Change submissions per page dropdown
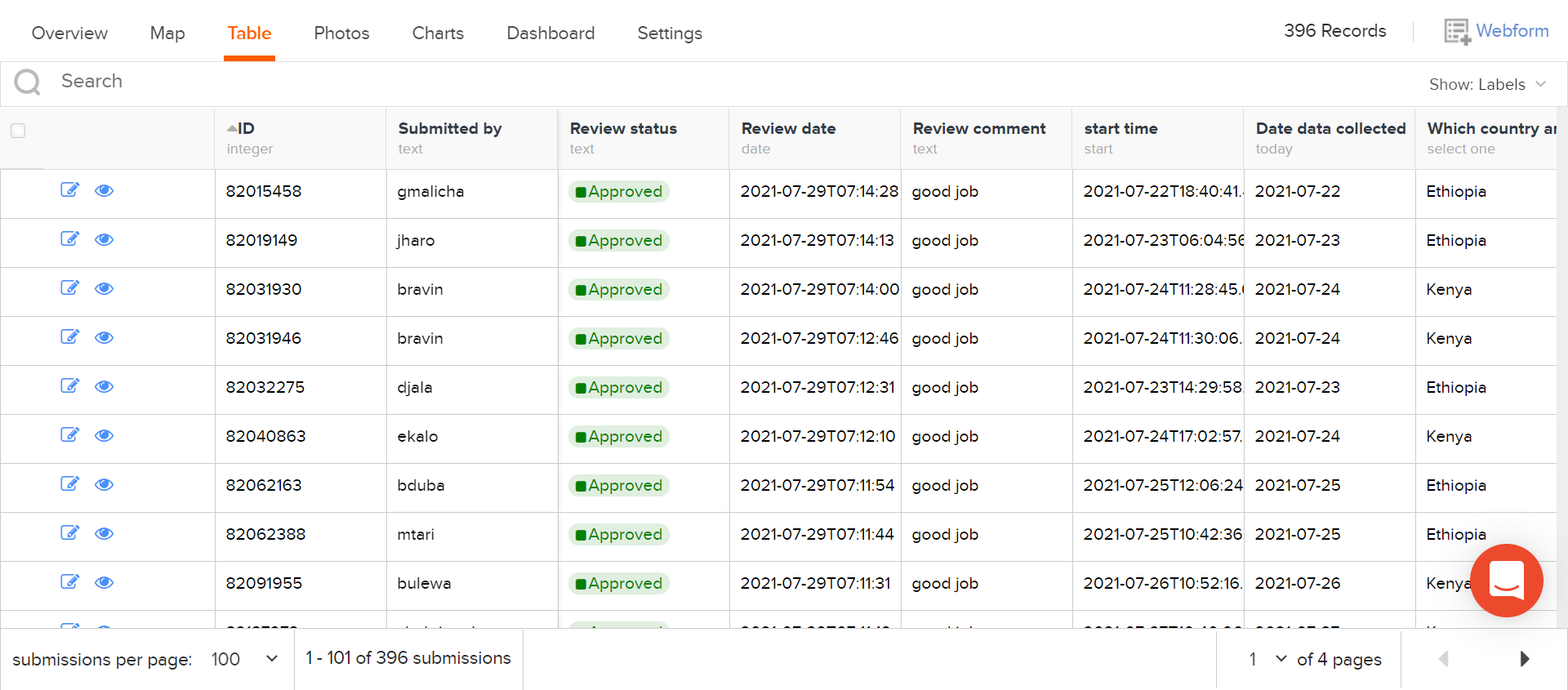Image resolution: width=1568 pixels, height=690 pixels. click(244, 659)
